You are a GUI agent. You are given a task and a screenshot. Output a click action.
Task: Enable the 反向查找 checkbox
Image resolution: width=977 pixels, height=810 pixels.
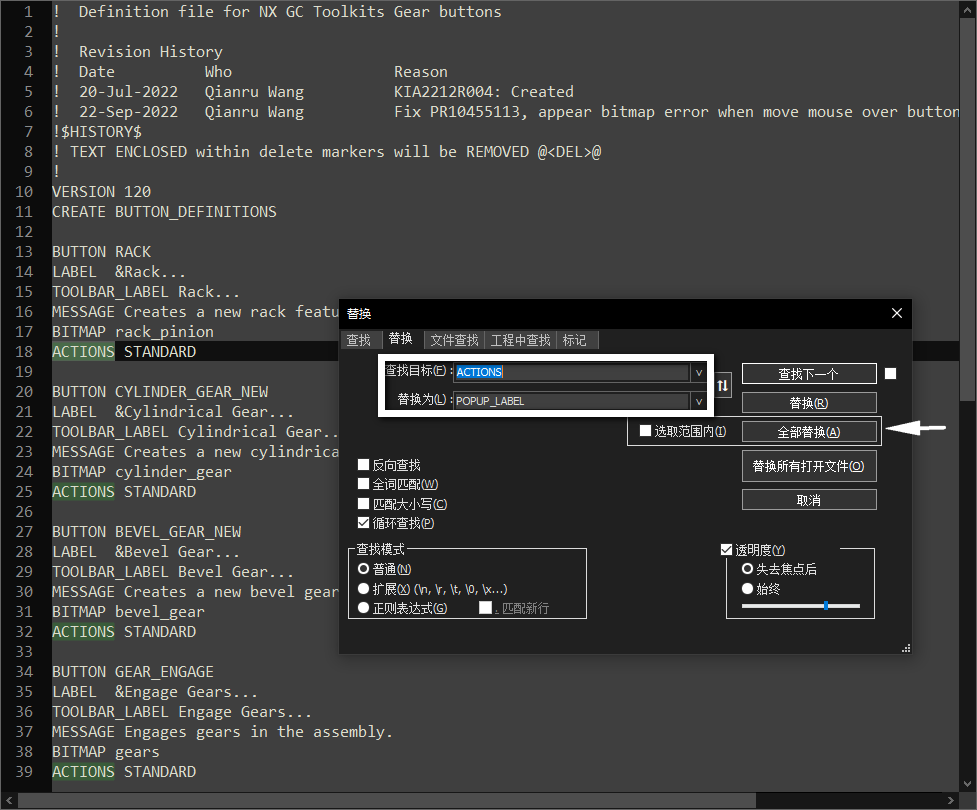click(363, 464)
